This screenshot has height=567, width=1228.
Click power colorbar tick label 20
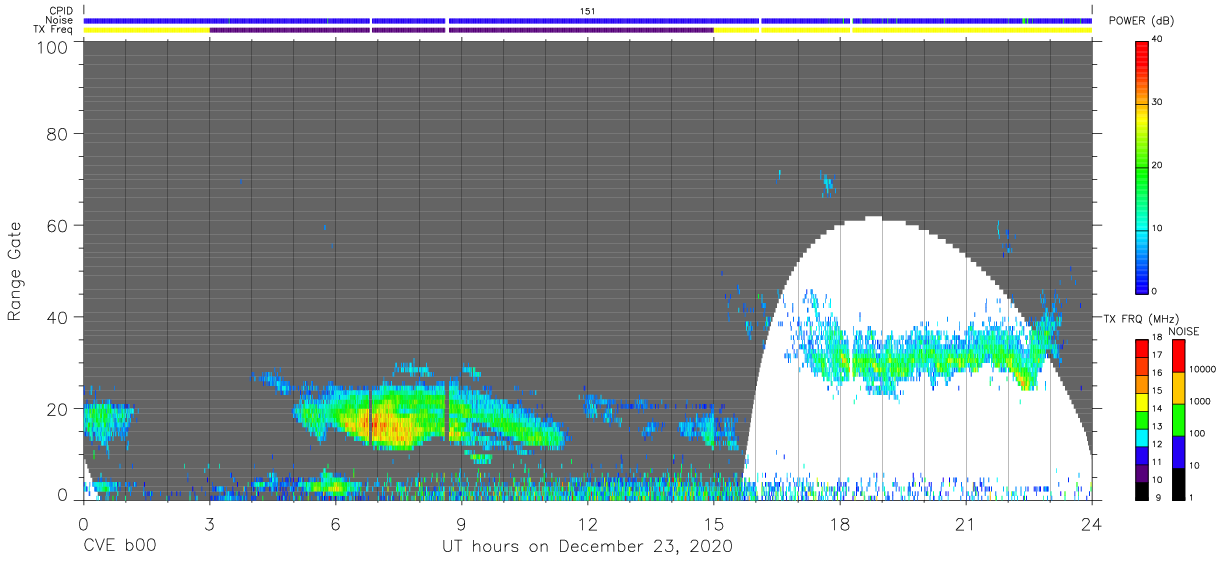click(1157, 165)
